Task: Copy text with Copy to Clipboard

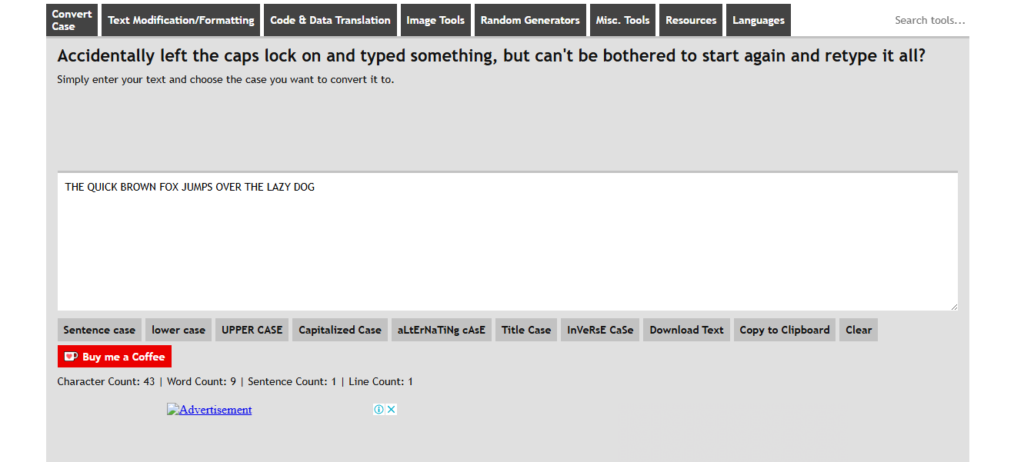Action: pyautogui.click(x=784, y=330)
